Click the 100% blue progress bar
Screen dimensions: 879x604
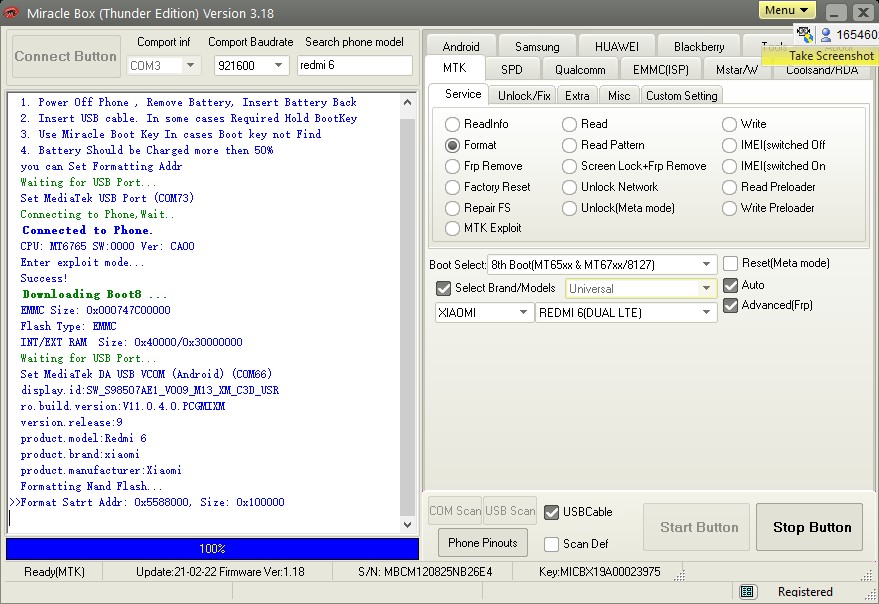(x=212, y=548)
